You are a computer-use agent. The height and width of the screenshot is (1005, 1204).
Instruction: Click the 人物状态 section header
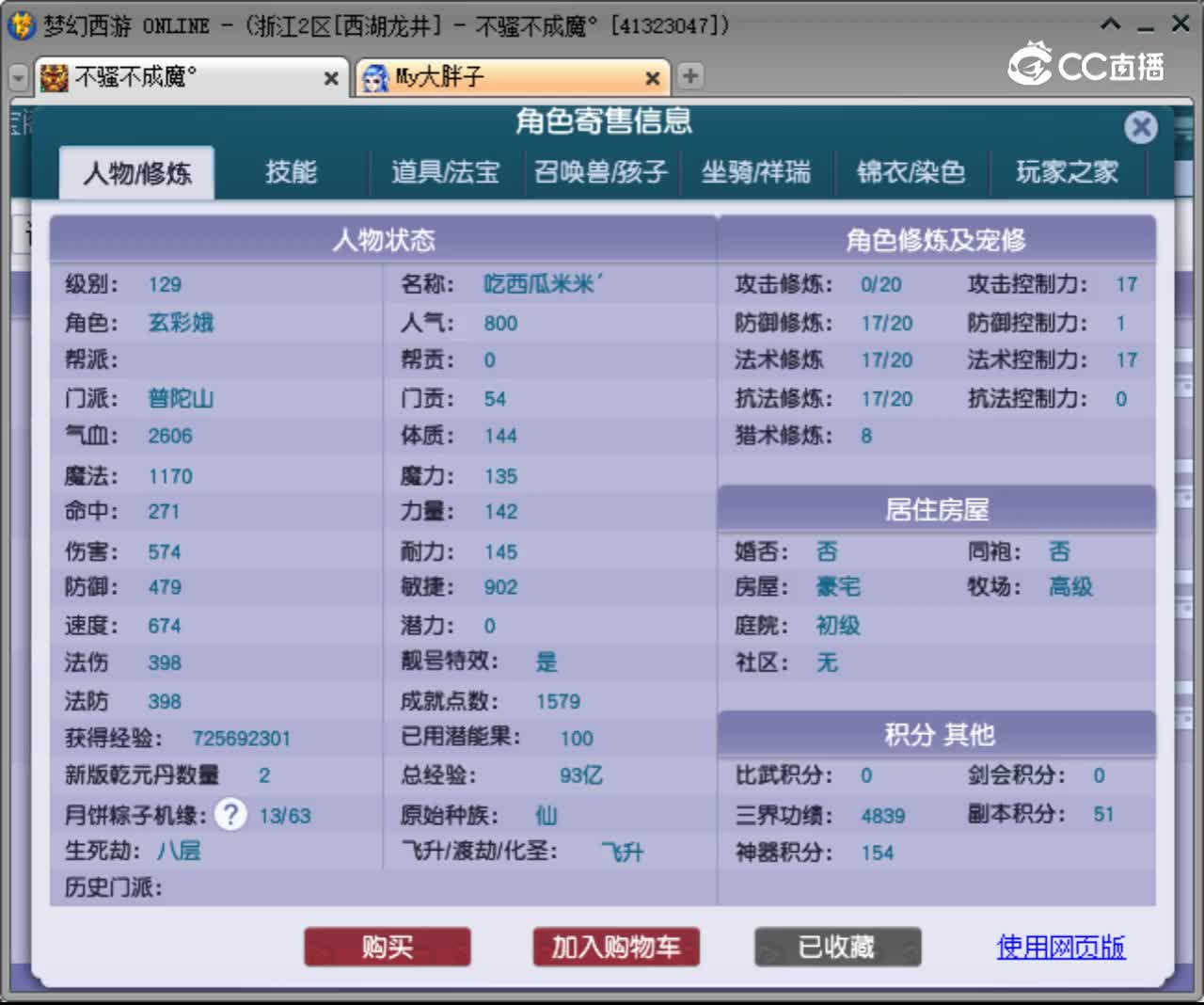pos(384,240)
